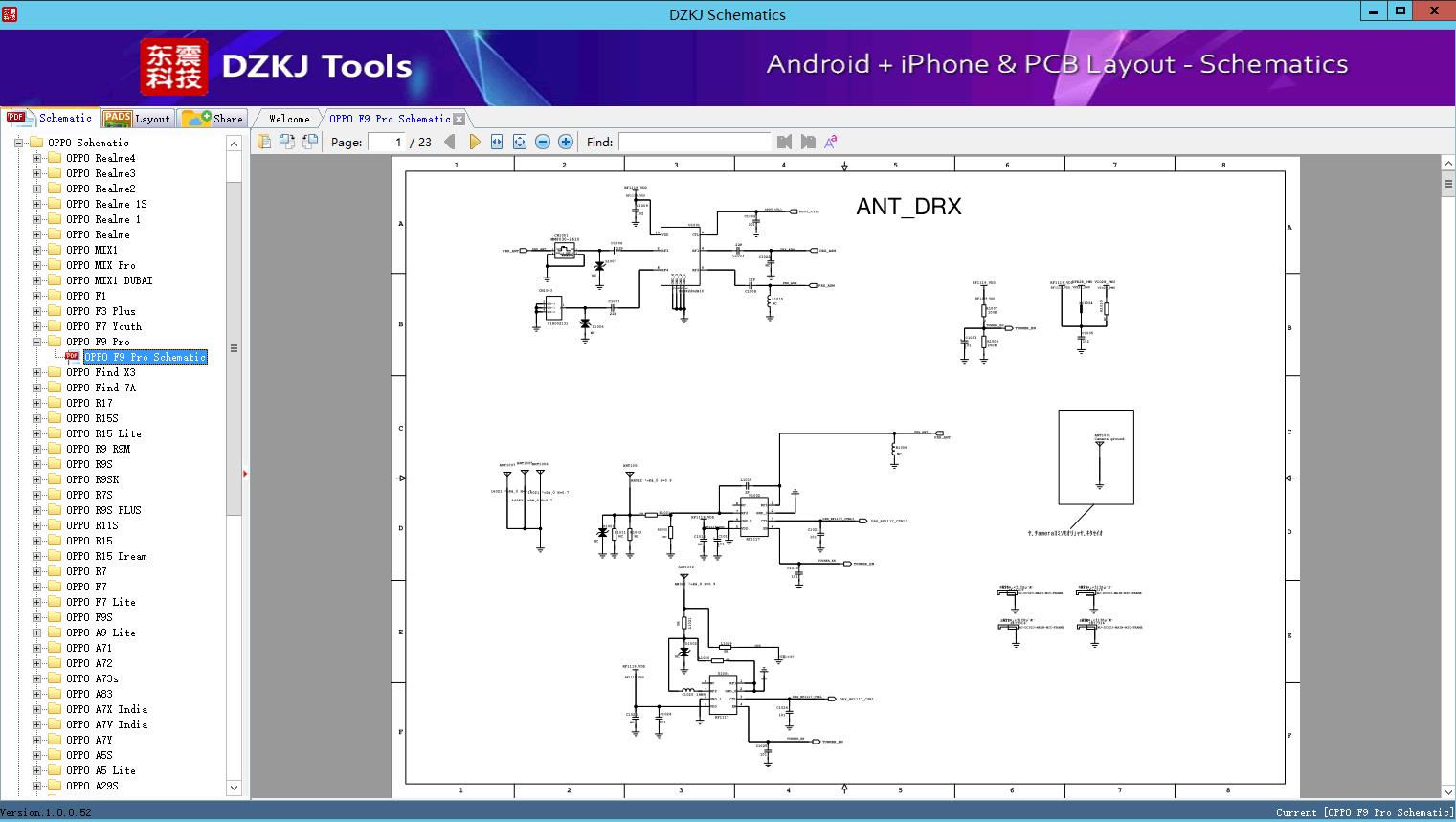Click the tree panel's down scroll arrow
Viewport: 1456px width, 822px height.
[234, 788]
